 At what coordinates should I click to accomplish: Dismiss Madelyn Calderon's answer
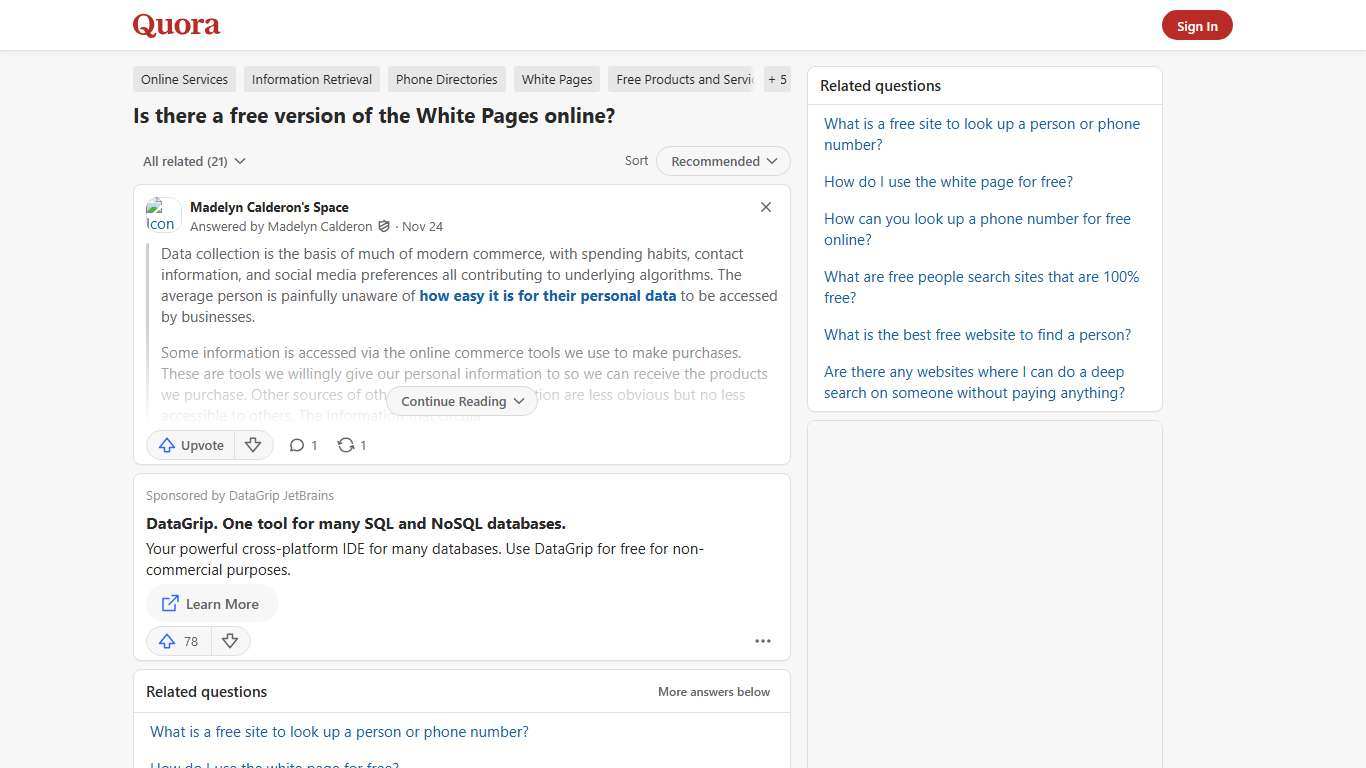766,207
